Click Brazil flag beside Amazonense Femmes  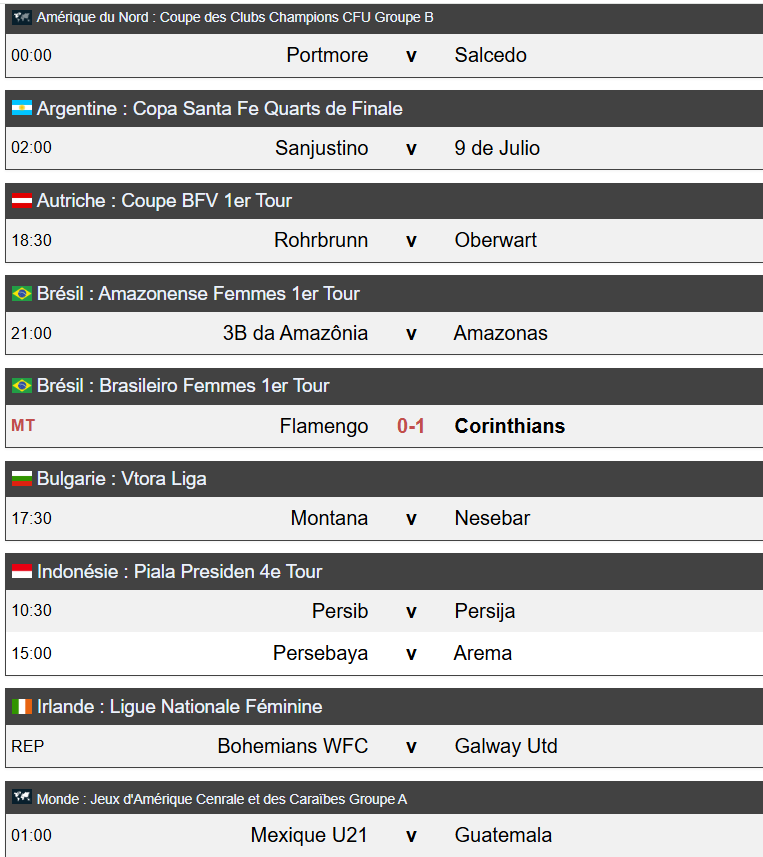[22, 294]
